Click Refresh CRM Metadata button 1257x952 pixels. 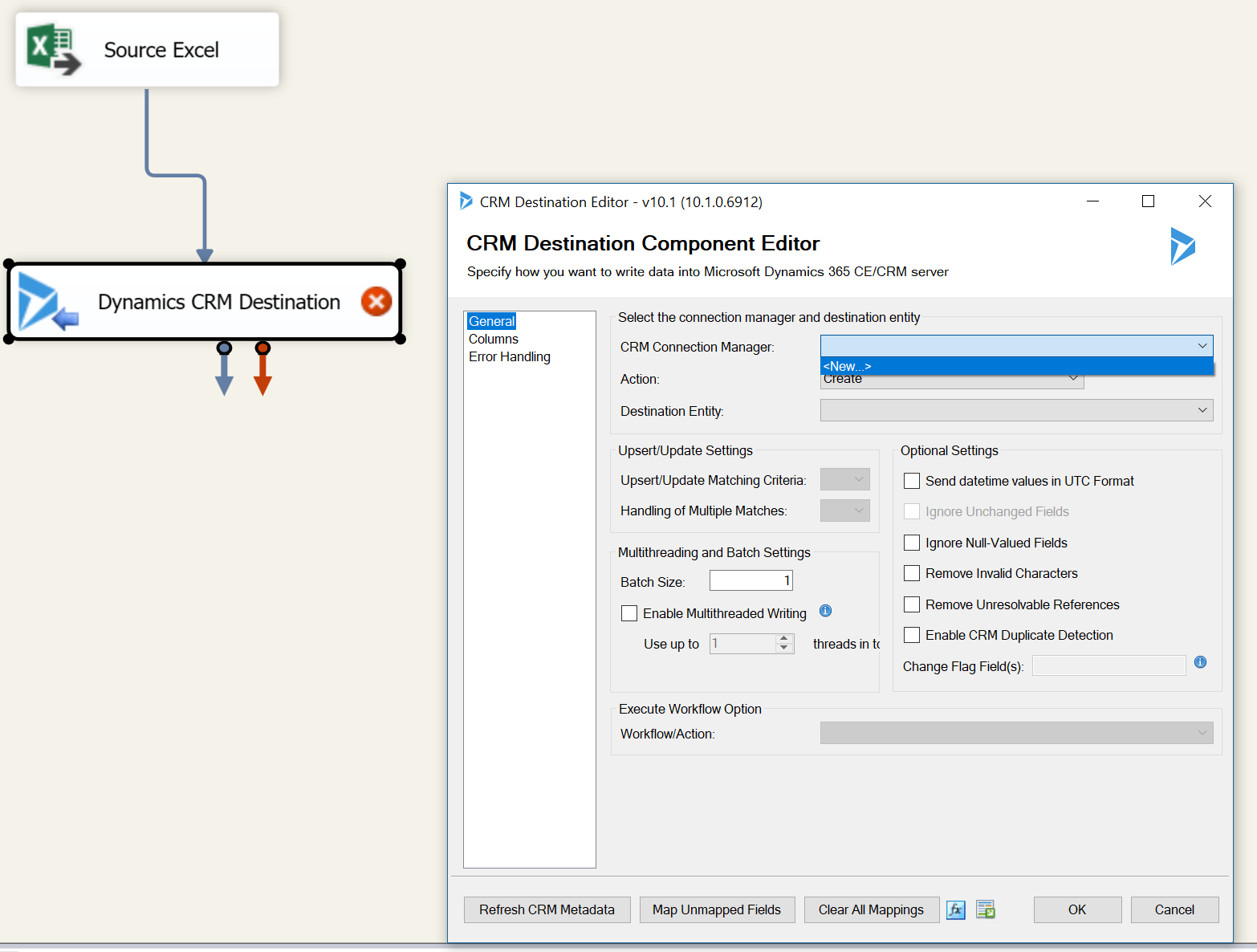coord(547,909)
